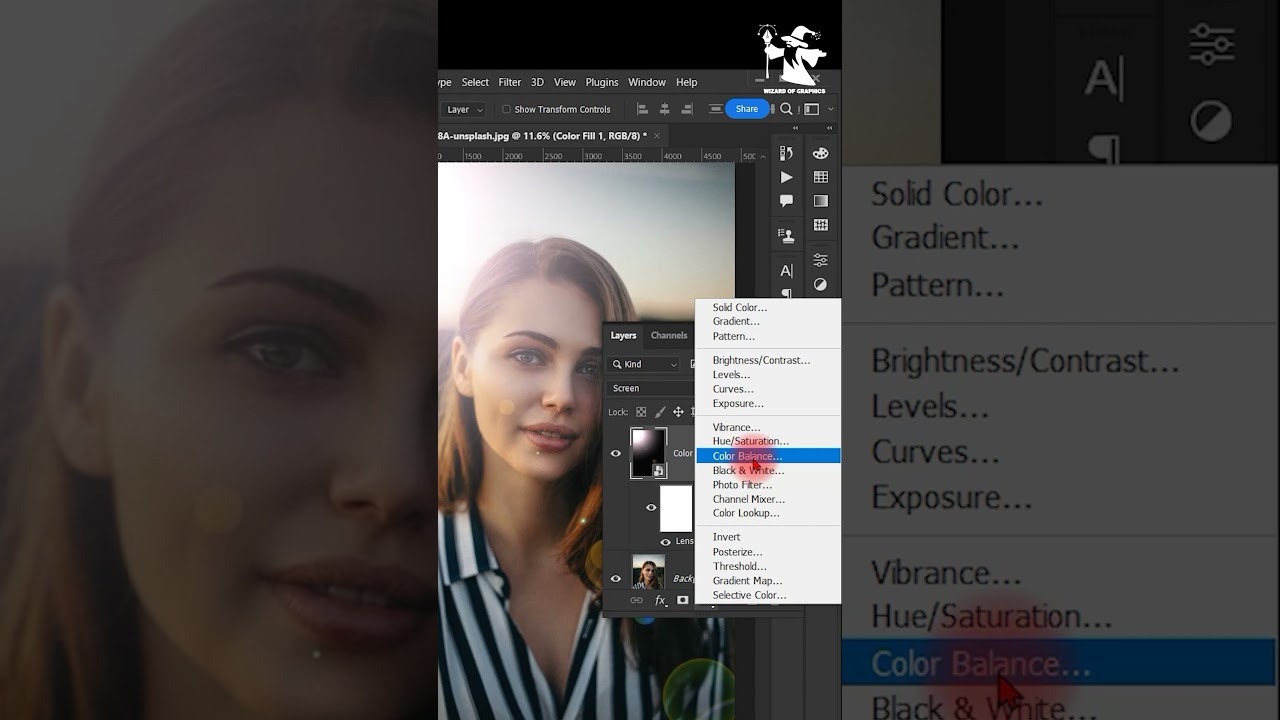Choose Photo Filter adjustment
The width and height of the screenshot is (1280, 720).
[768, 485]
